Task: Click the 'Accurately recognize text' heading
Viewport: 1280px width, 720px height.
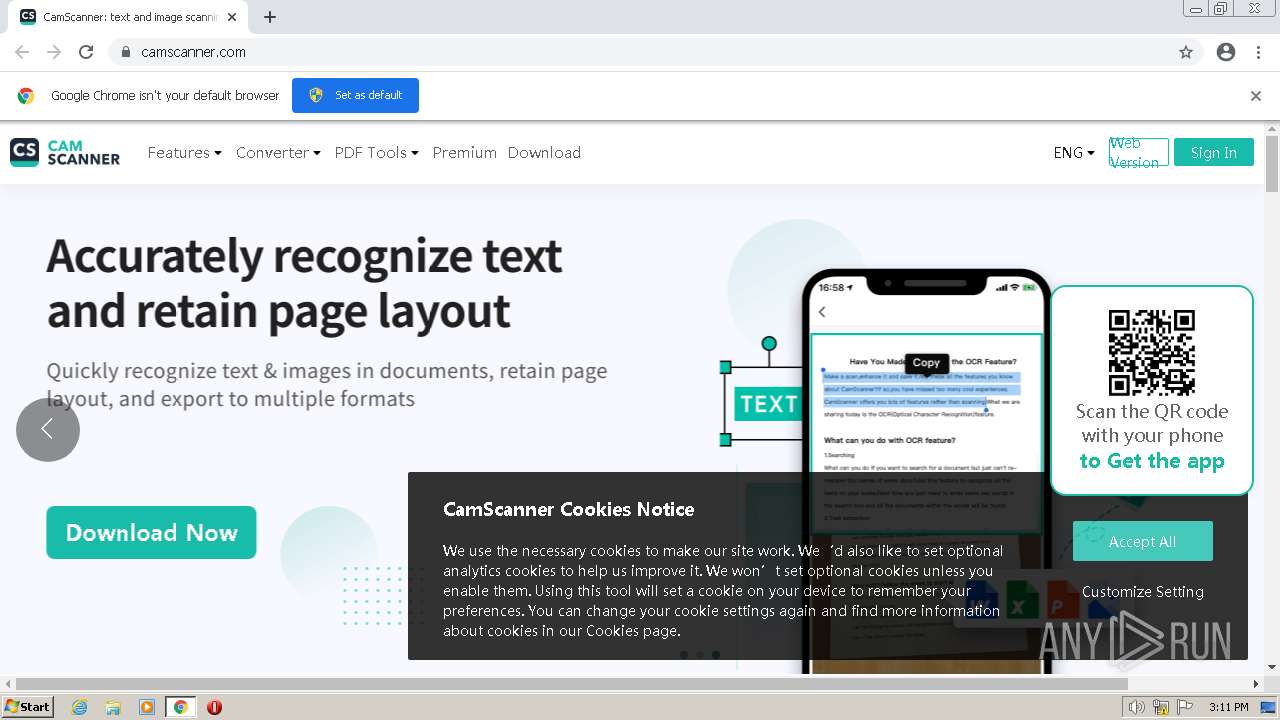Action: click(x=304, y=283)
